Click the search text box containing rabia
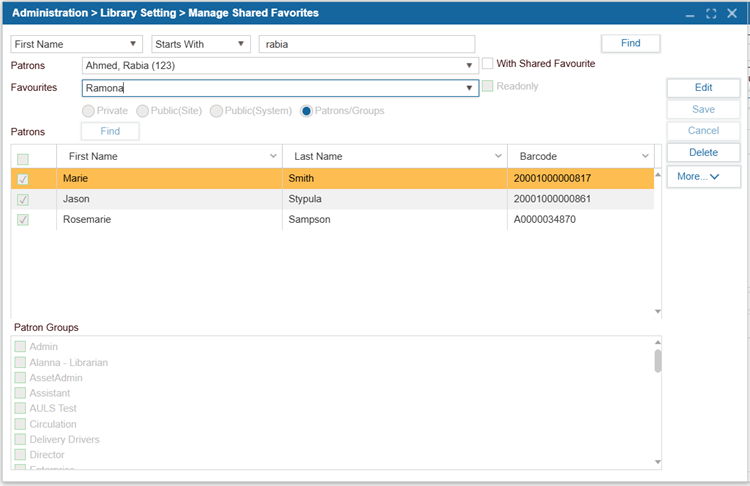This screenshot has height=486, width=750. pyautogui.click(x=367, y=44)
